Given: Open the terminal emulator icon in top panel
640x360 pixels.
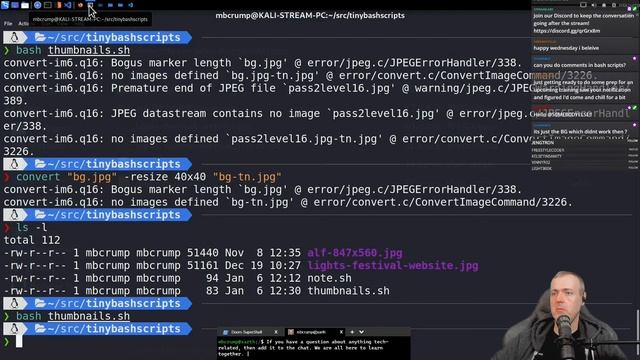Looking at the screenshot, I should 48,5.
